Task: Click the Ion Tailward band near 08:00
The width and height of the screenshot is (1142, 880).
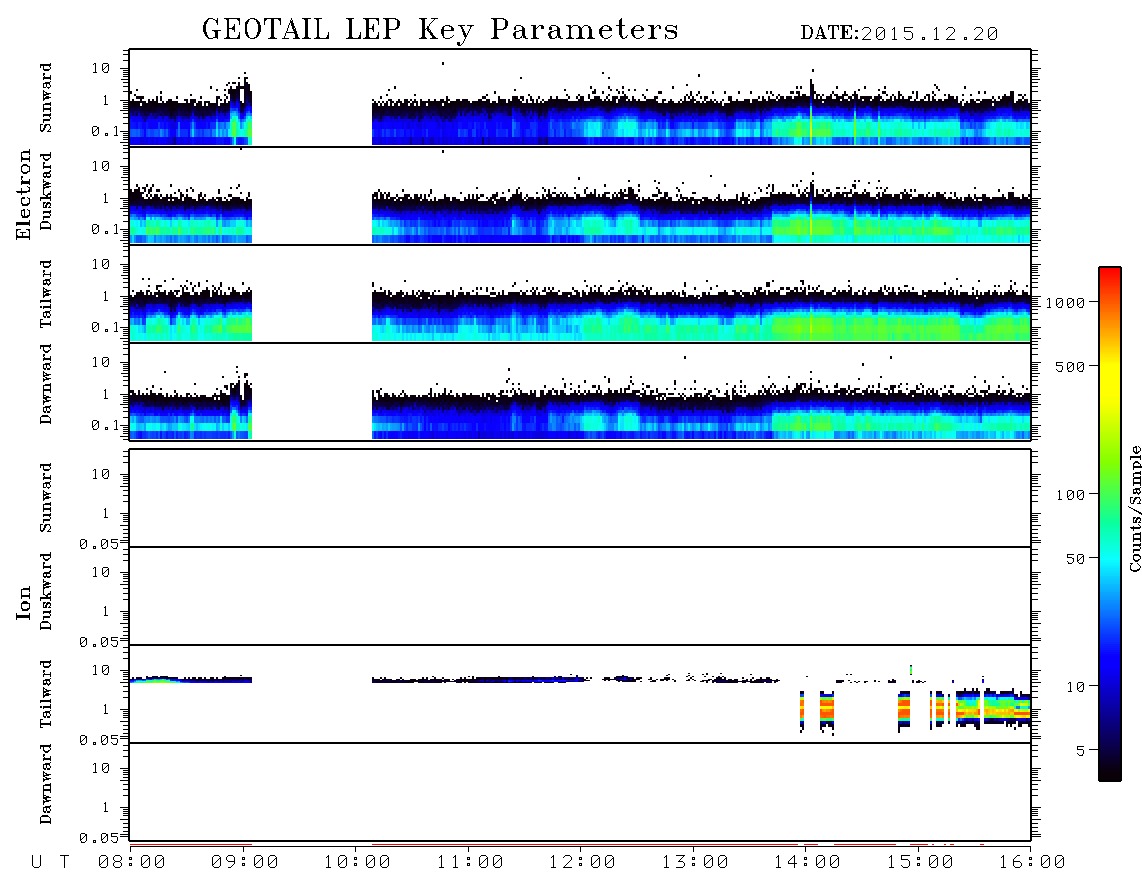Action: click(x=191, y=679)
